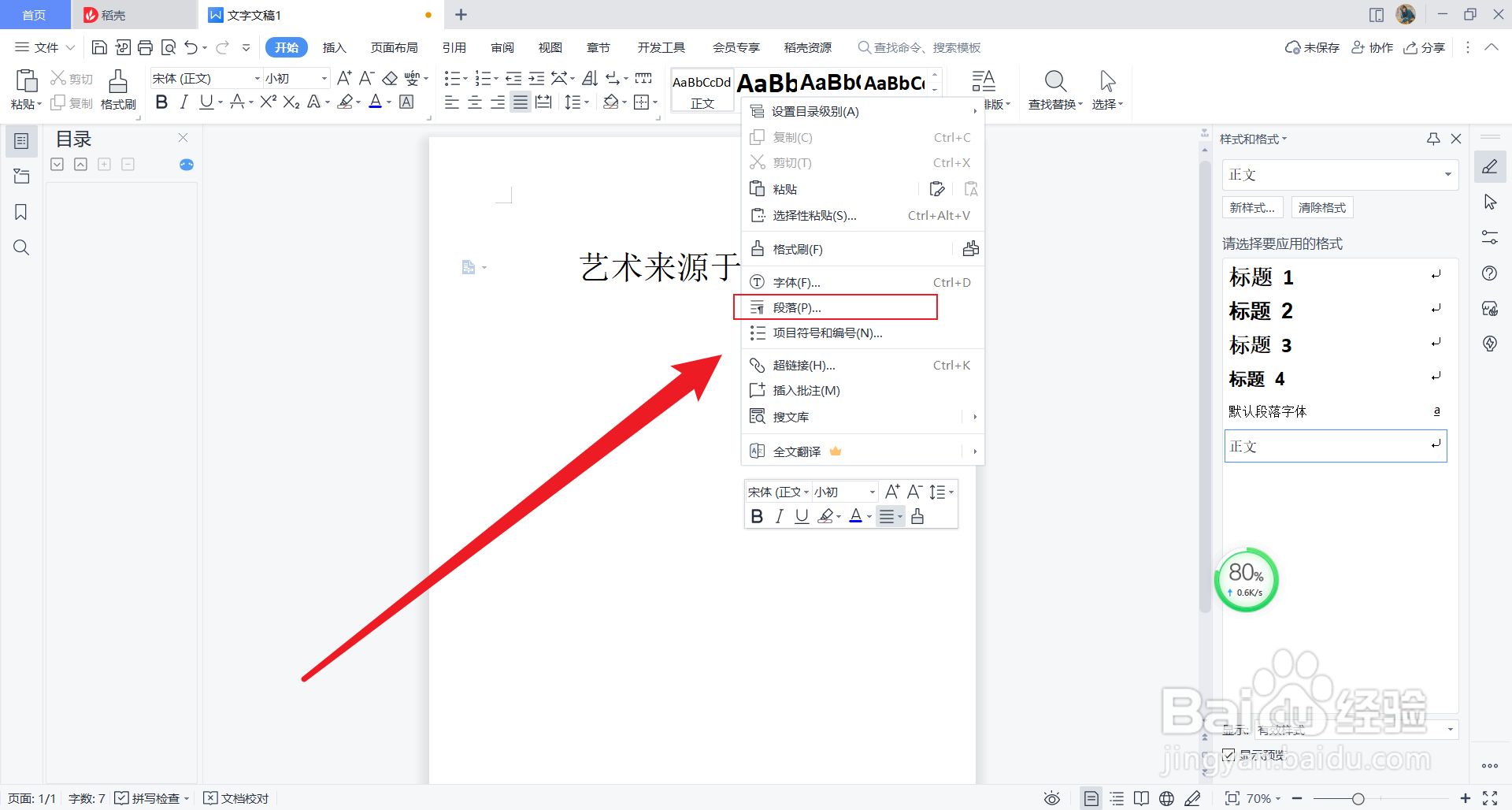Click the 查找命令 search field
This screenshot has width=1512, height=810.
pos(920,47)
